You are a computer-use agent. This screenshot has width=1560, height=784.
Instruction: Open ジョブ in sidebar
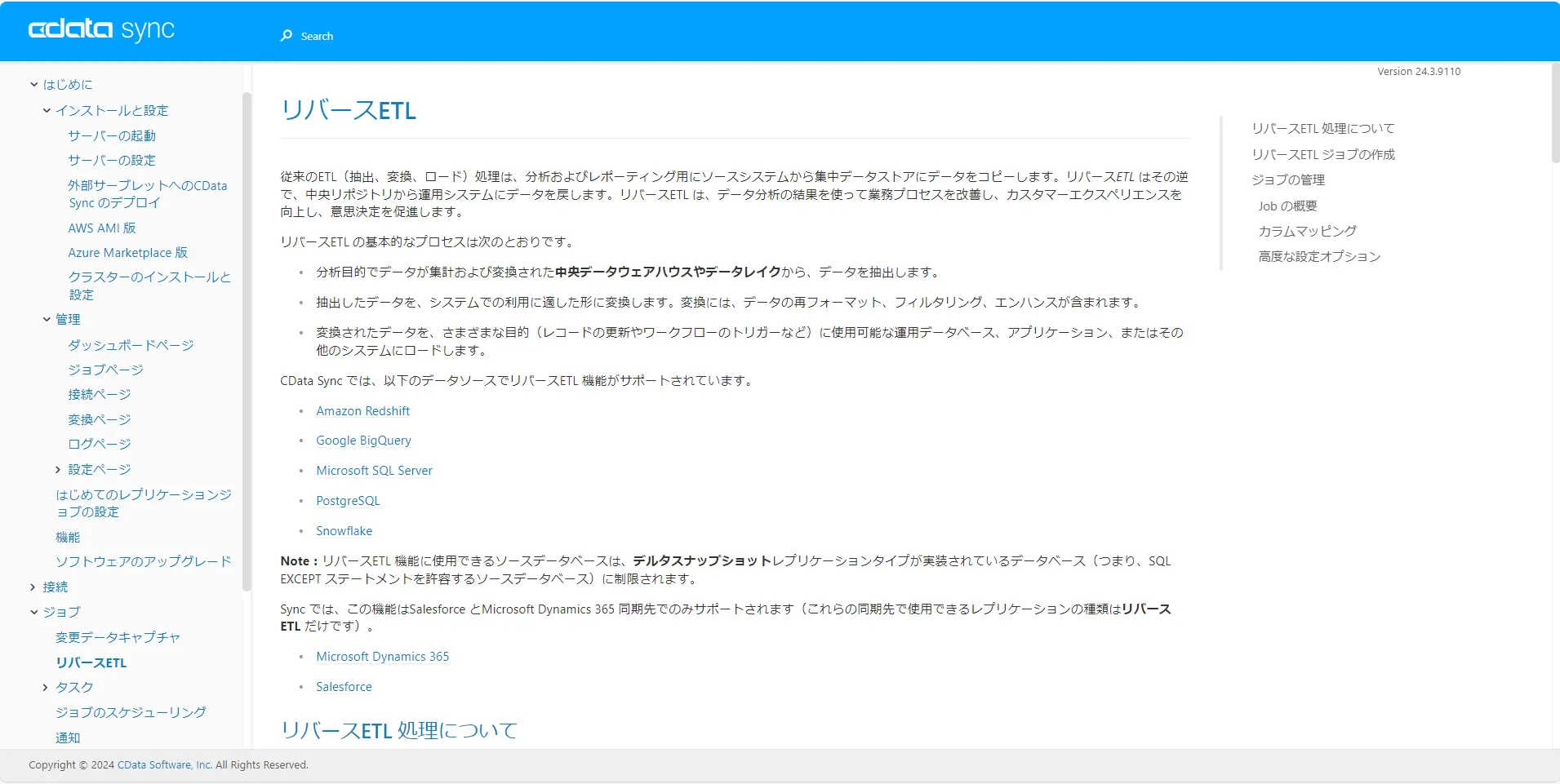(x=62, y=612)
